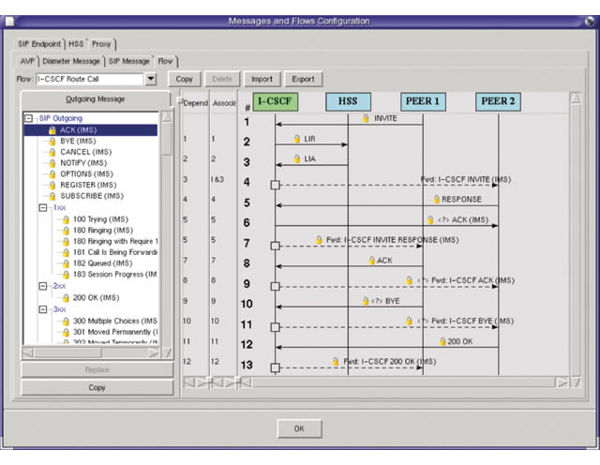Viewport: 600px width, 465px height.
Task: Click the lock icon next to RESPONSE message
Action: tap(436, 199)
